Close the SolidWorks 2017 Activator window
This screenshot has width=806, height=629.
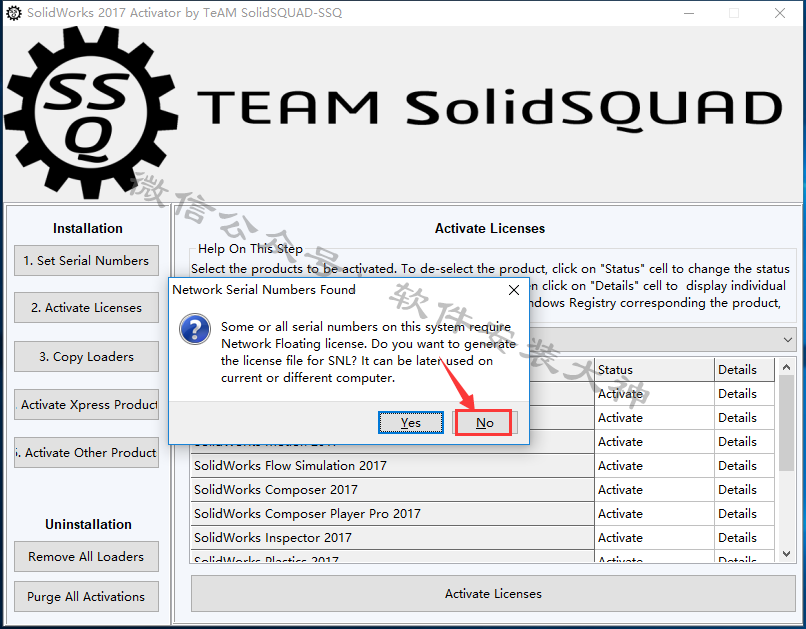click(780, 13)
